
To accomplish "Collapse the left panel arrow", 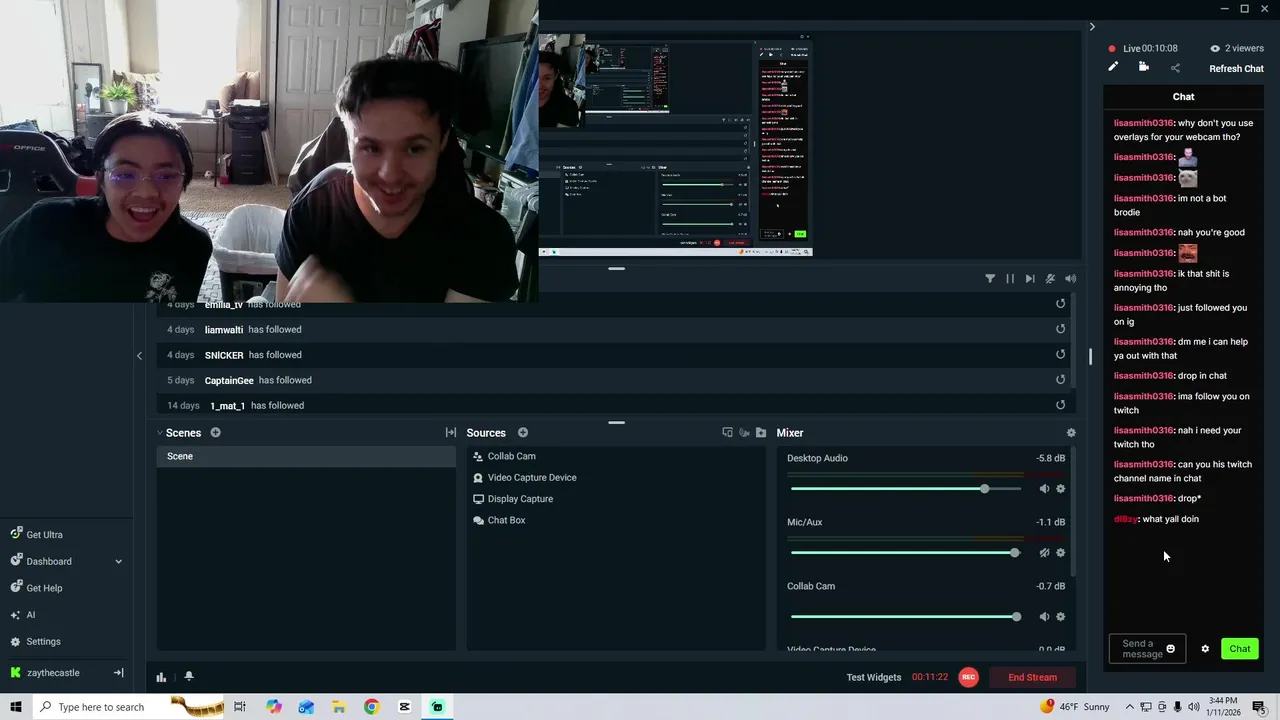I will point(139,355).
